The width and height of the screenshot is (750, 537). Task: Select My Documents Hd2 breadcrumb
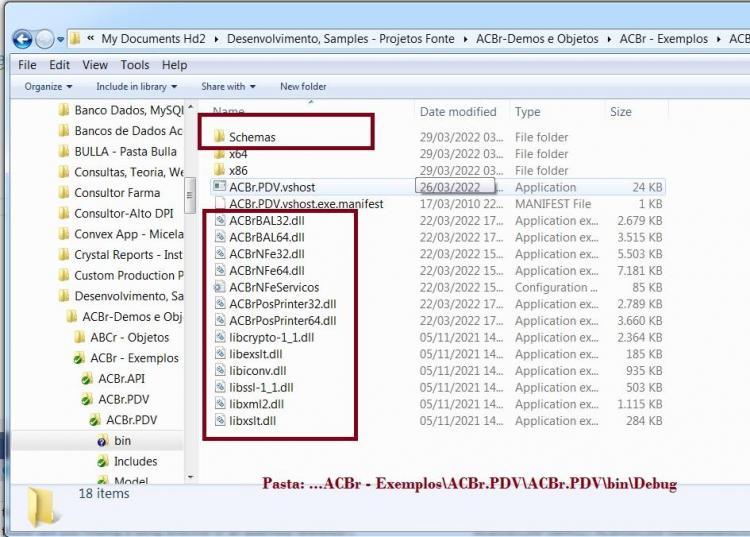coord(153,39)
